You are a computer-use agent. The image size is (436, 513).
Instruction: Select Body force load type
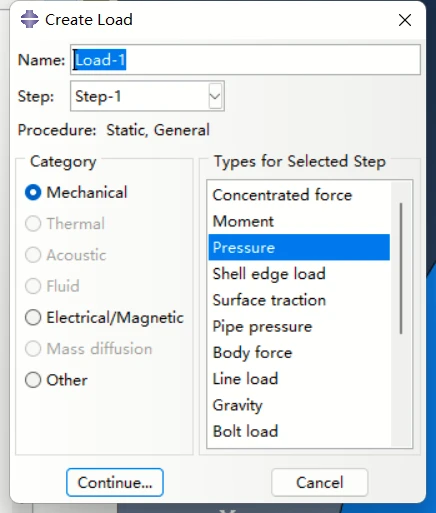(299, 353)
